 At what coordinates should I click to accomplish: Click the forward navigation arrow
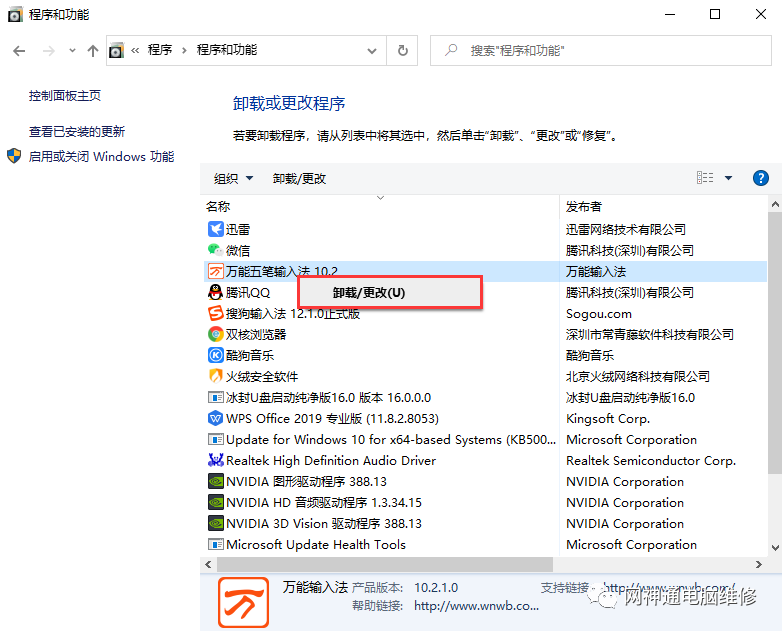click(48, 50)
